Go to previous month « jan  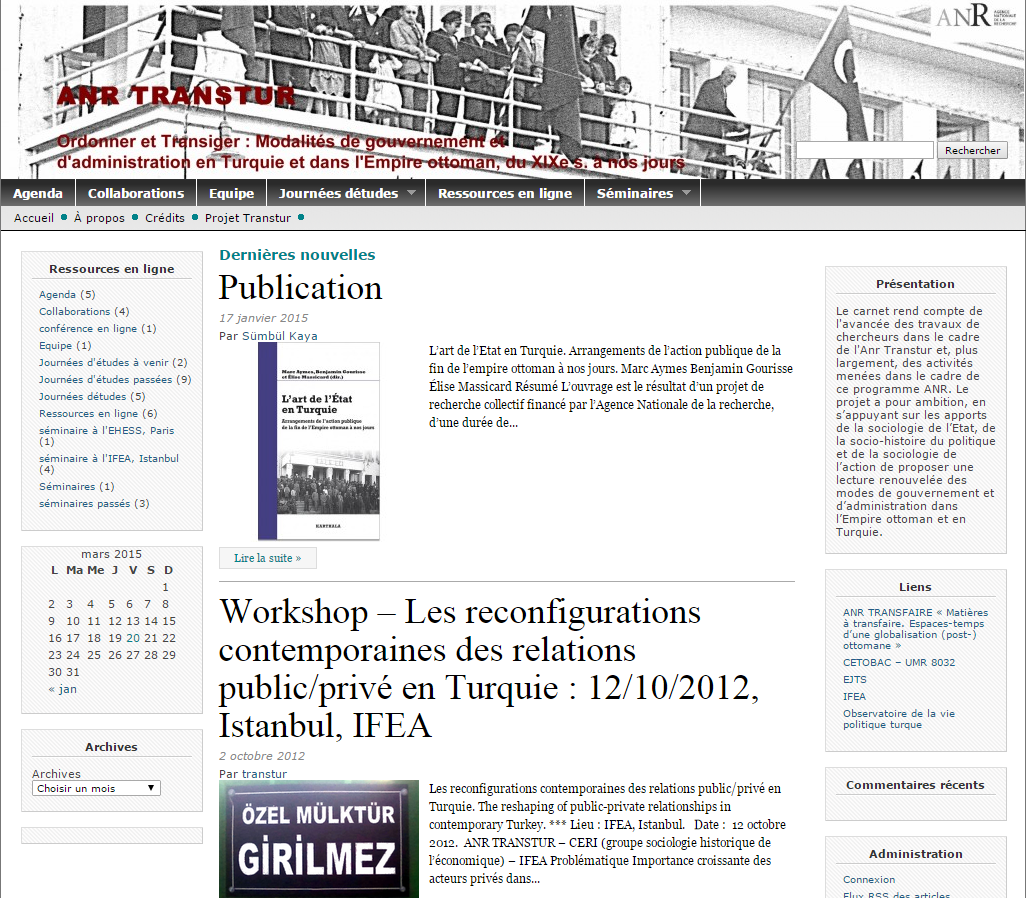pyautogui.click(x=62, y=689)
